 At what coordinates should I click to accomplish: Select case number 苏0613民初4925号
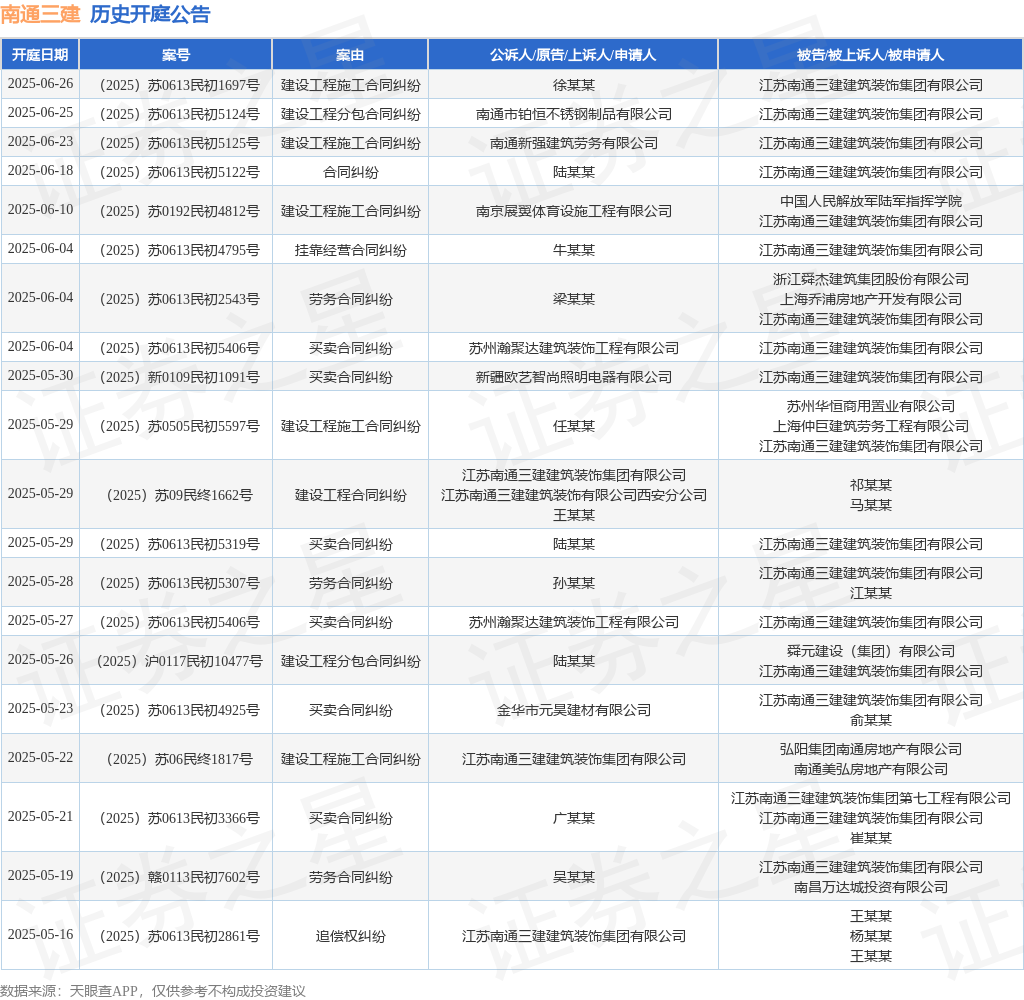pyautogui.click(x=180, y=711)
